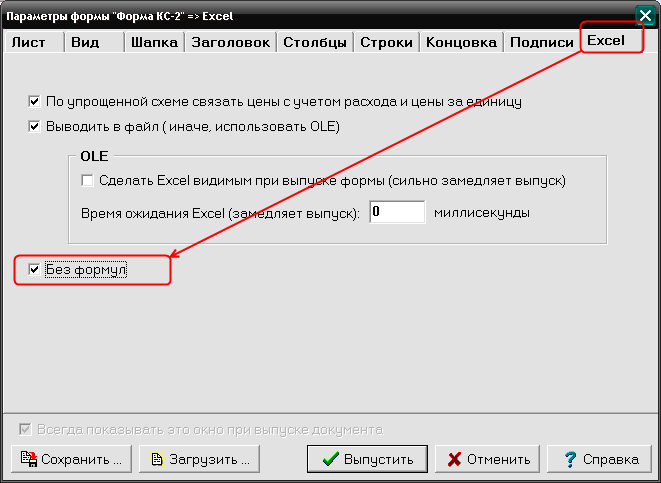Select the Excel tab

tap(605, 41)
